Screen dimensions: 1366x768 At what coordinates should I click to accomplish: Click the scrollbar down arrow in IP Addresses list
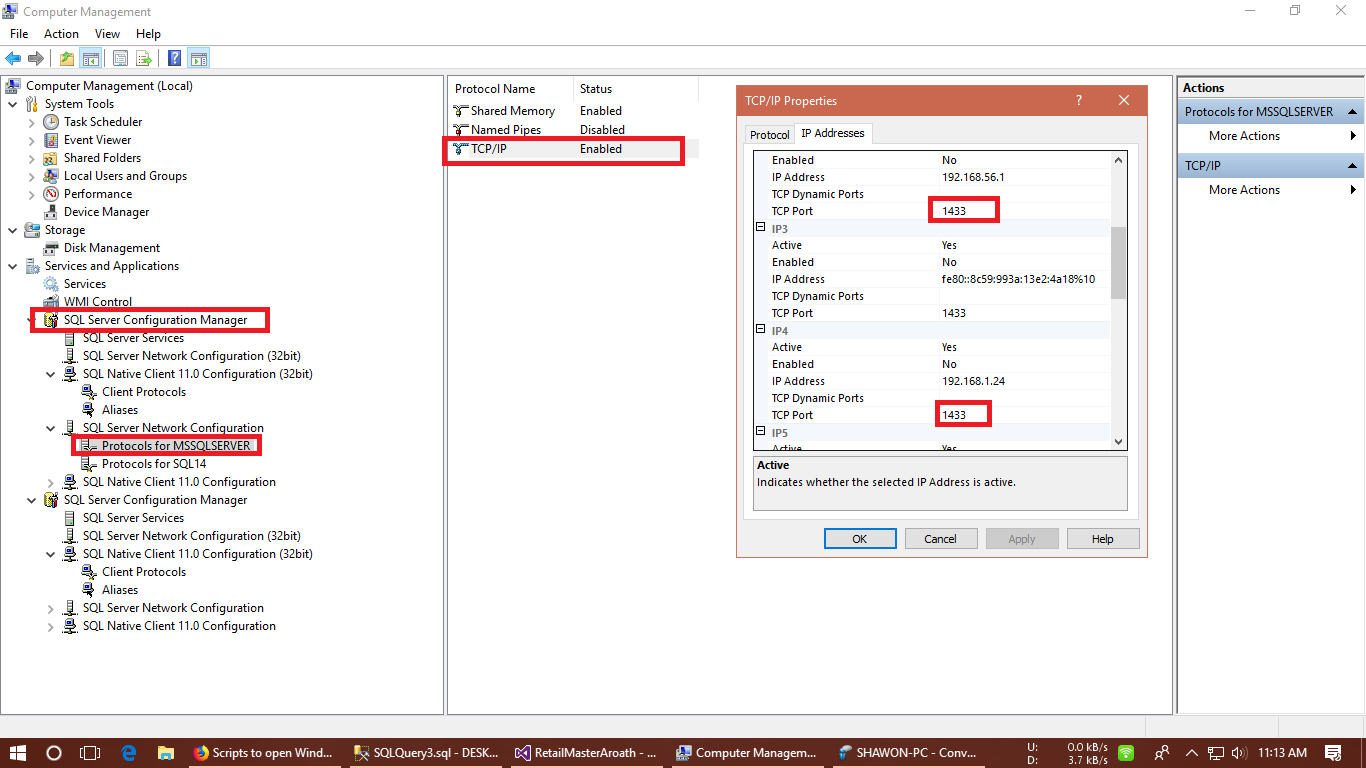[1118, 441]
